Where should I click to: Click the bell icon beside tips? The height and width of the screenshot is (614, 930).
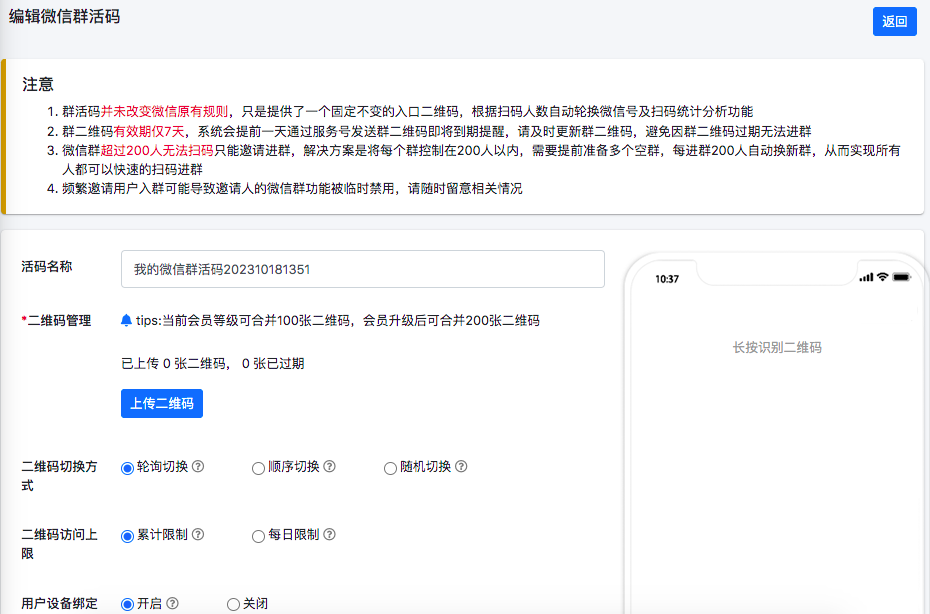pos(126,321)
